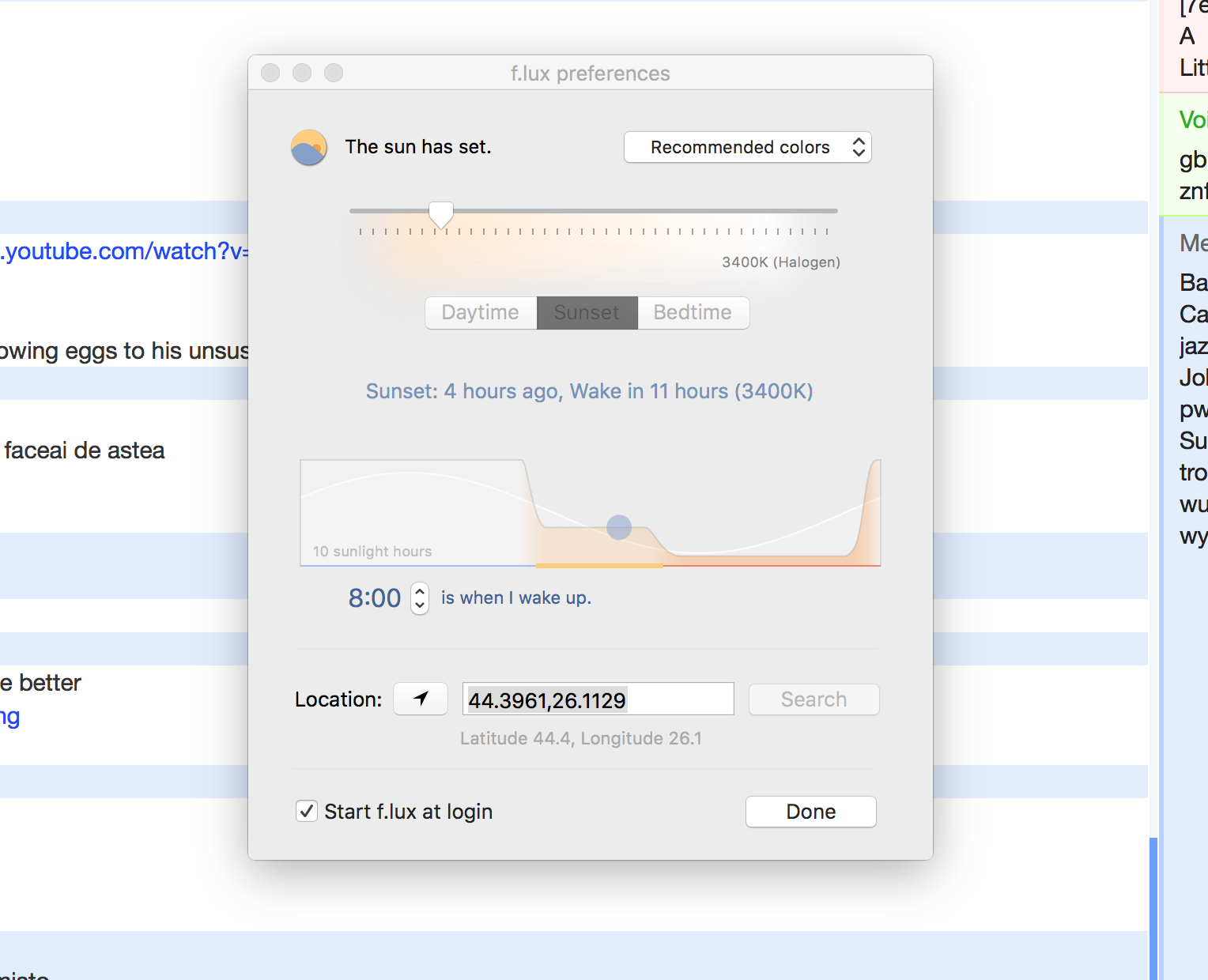Image resolution: width=1208 pixels, height=980 pixels.
Task: Click the 'Latitude 44.4, Longitude 26.1' text
Action: tap(581, 738)
